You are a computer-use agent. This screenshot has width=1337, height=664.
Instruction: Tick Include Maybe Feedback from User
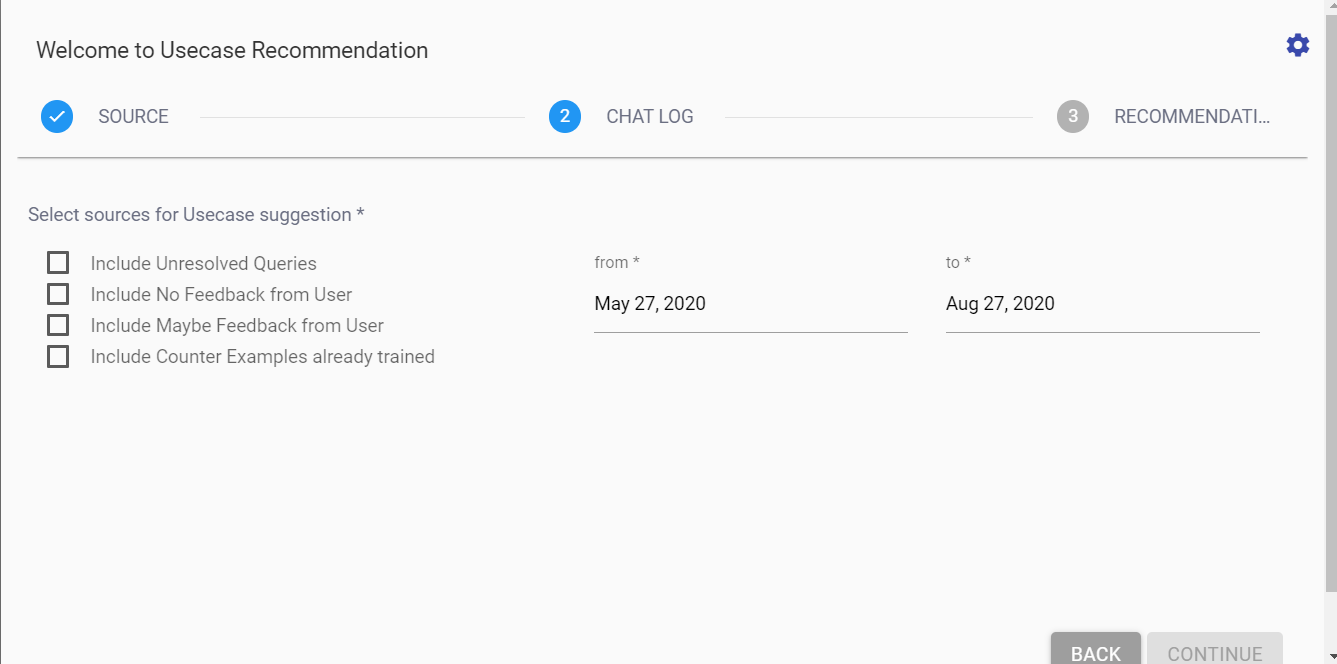58,325
